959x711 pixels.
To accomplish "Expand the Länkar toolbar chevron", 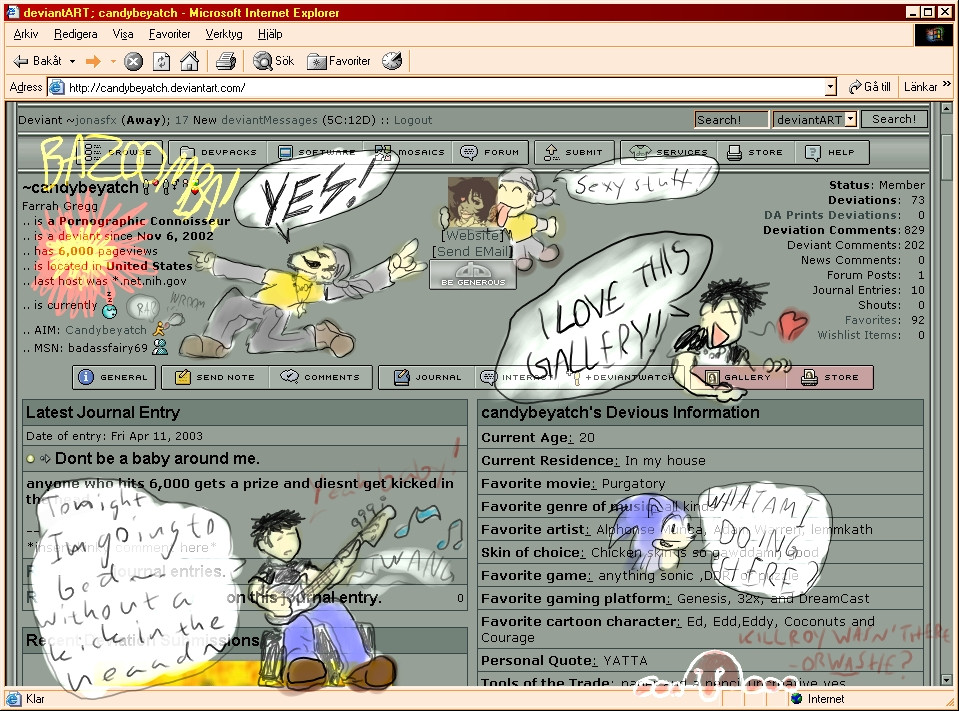I will [x=947, y=84].
